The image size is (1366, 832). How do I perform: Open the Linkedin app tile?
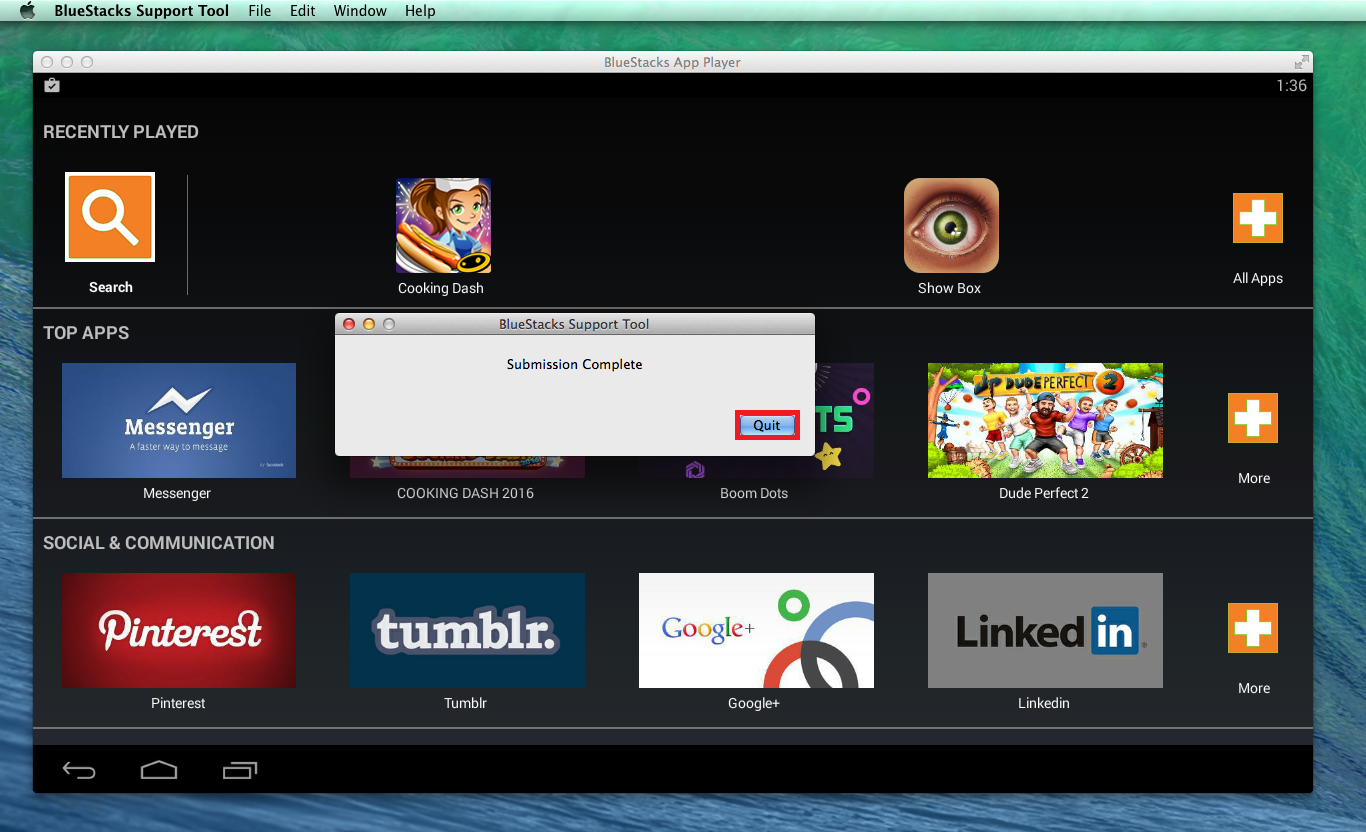1045,630
